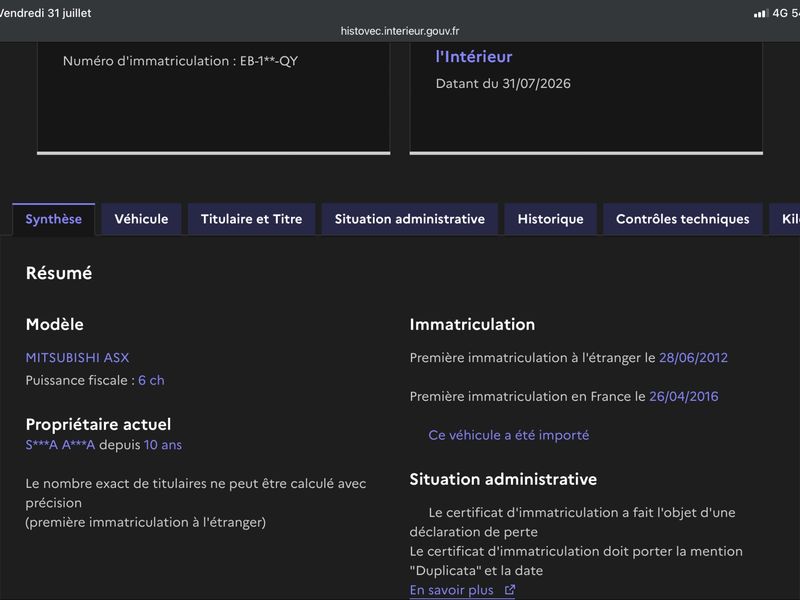Select the Immatriculation heading
The image size is (800, 600).
[472, 324]
